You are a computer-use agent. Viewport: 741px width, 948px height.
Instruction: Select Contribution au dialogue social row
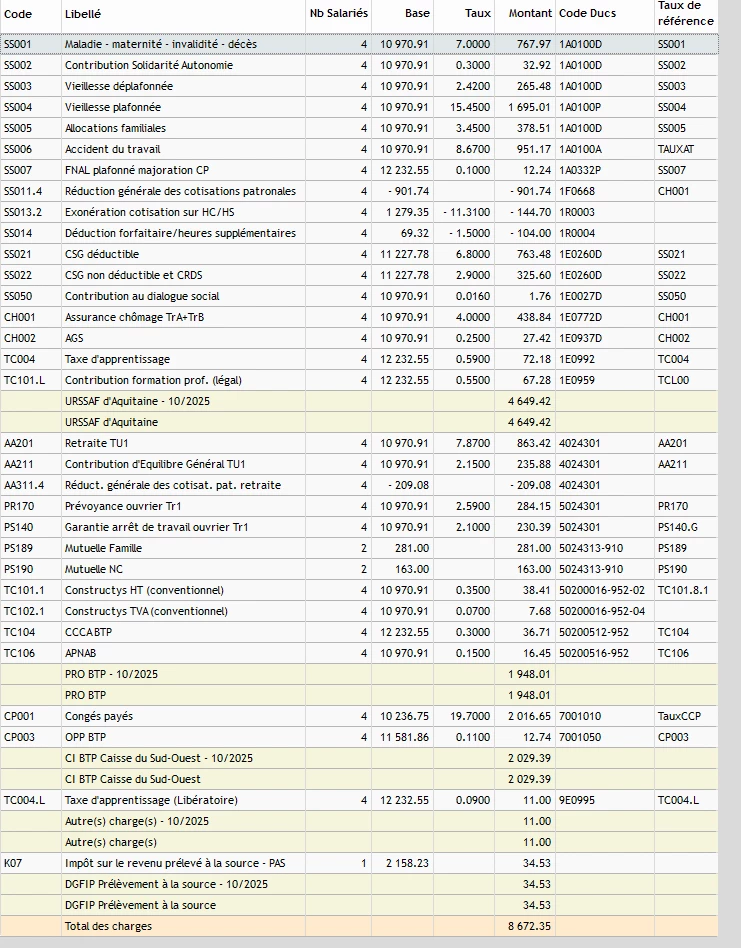tap(359, 296)
